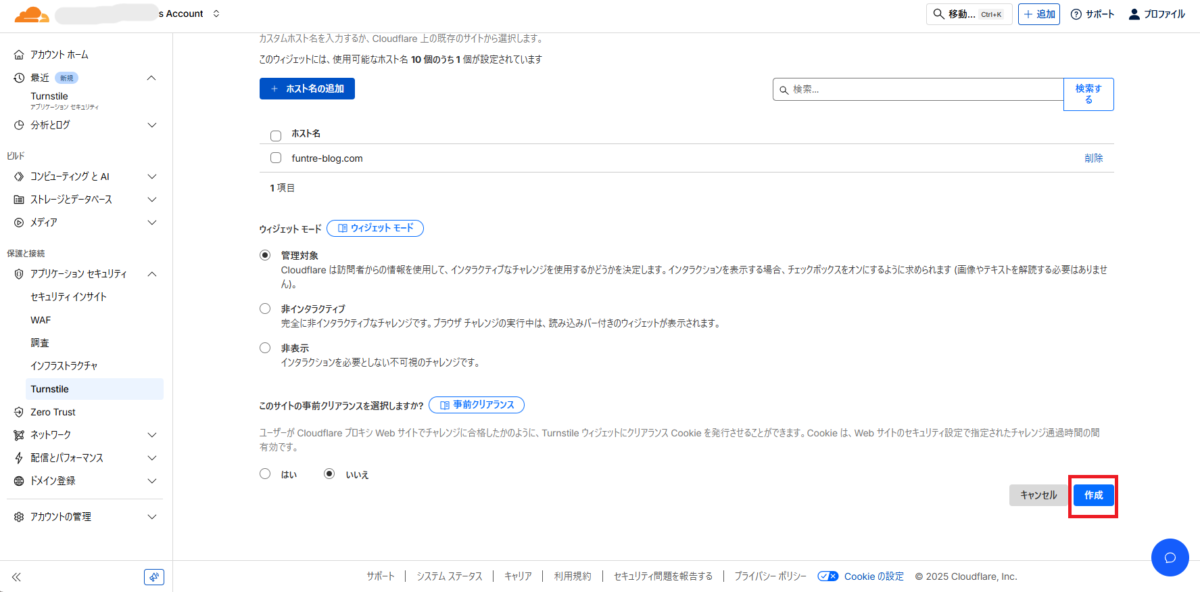Open WAF in the sidebar

[x=41, y=320]
